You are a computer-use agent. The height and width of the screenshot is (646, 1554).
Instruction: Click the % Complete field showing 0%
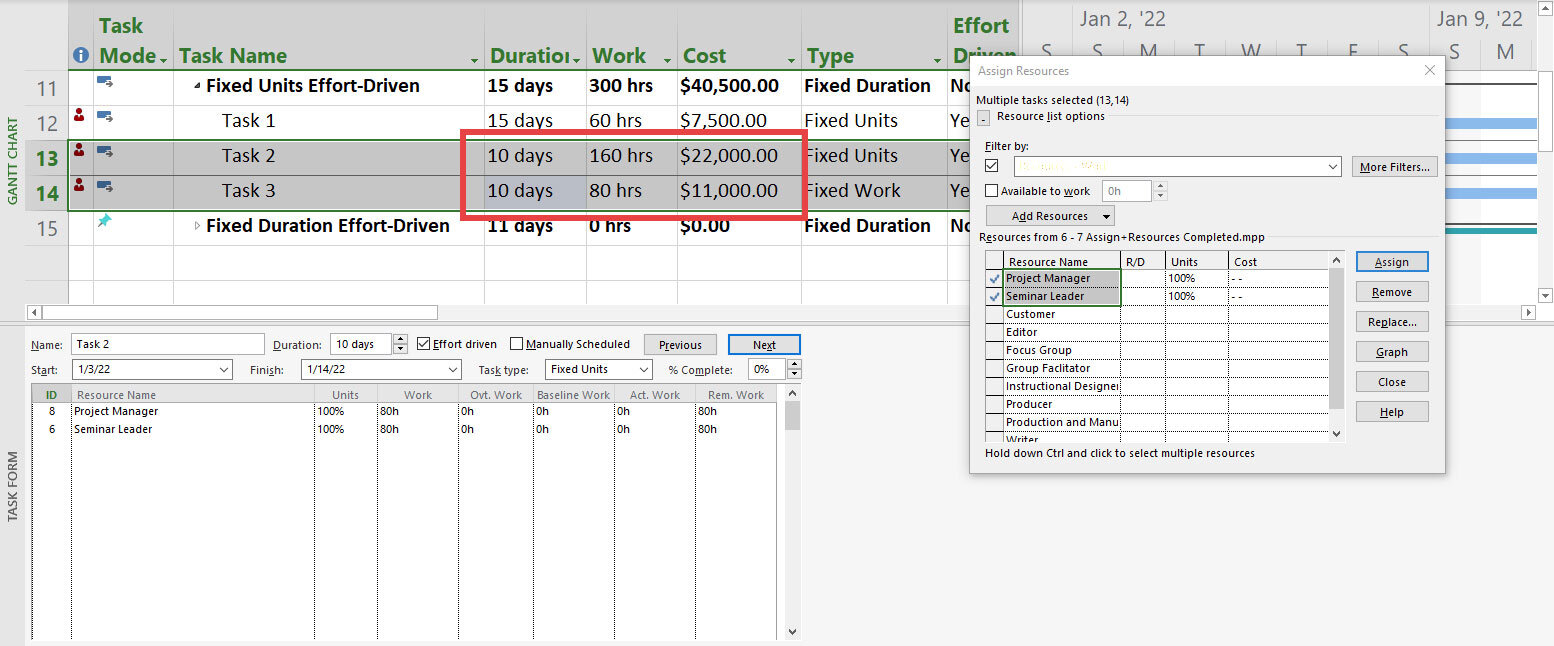point(768,370)
